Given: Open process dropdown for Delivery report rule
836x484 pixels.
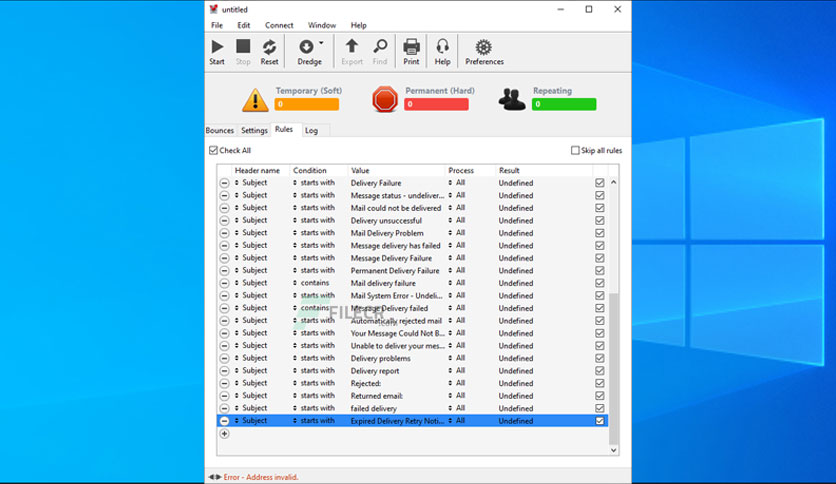Looking at the screenshot, I should (450, 370).
